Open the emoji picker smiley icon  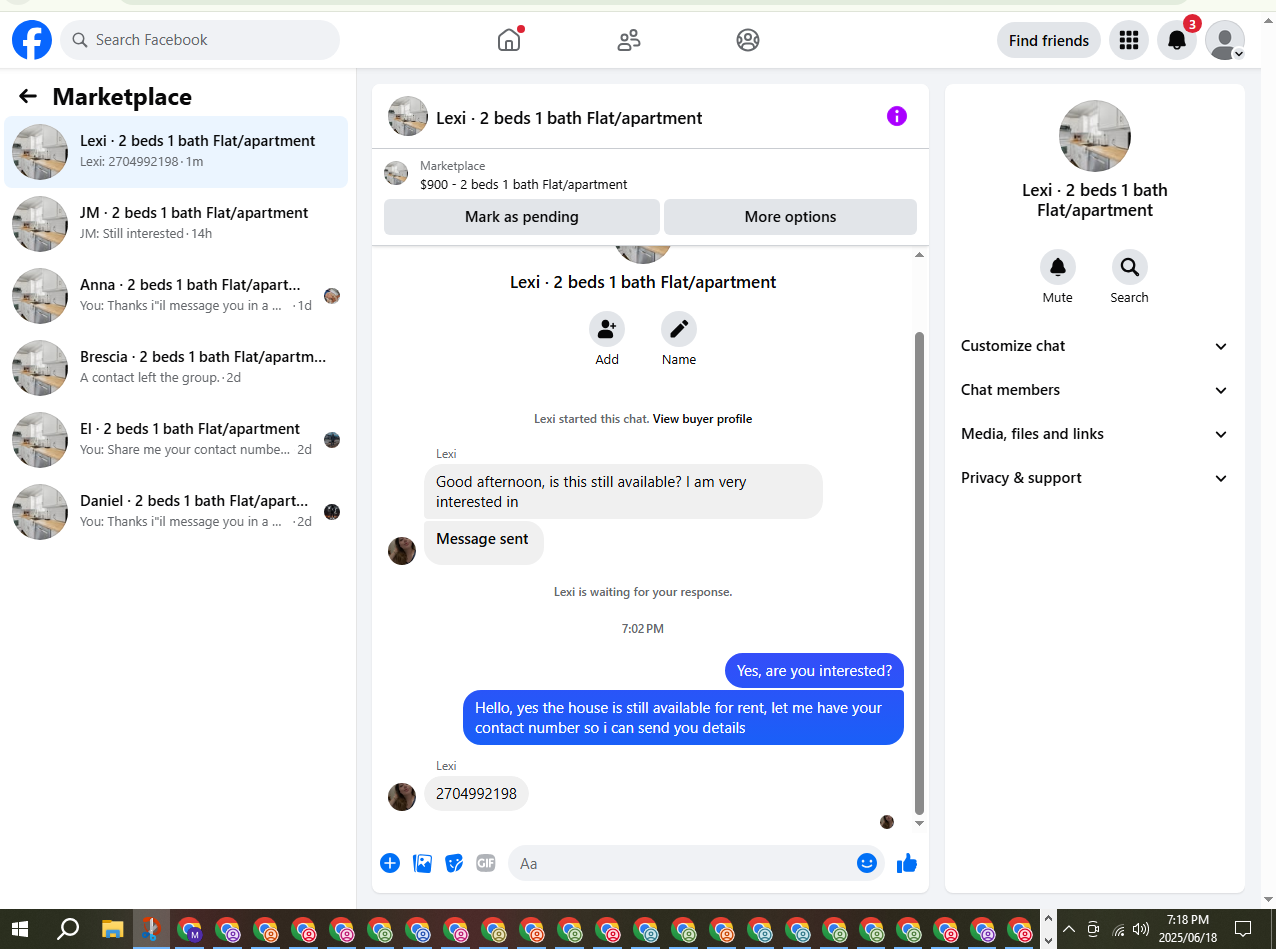pos(867,863)
